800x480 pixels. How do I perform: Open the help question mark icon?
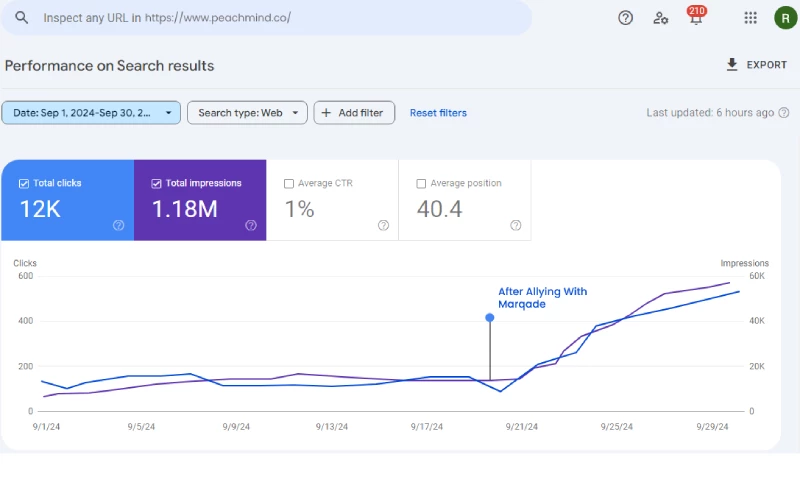(x=626, y=18)
